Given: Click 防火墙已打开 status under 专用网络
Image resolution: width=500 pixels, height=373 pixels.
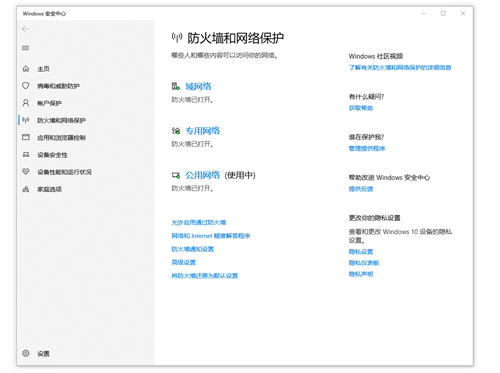Looking at the screenshot, I should point(192,144).
